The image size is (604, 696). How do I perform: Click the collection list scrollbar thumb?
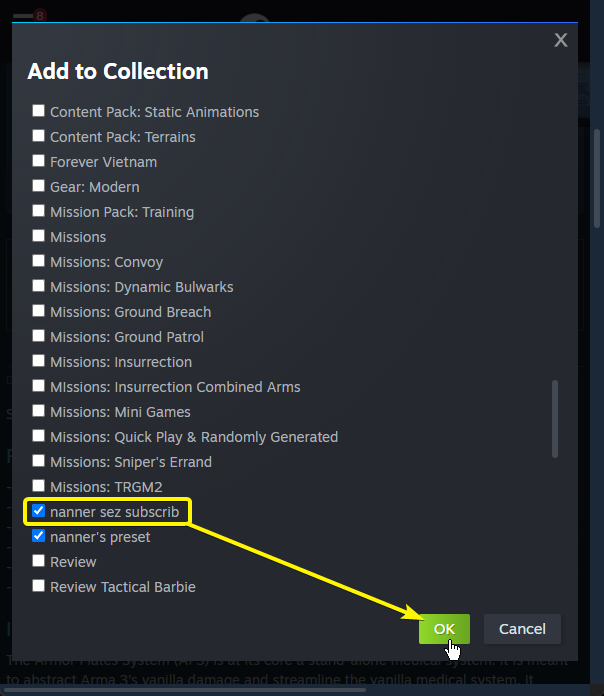(x=555, y=418)
